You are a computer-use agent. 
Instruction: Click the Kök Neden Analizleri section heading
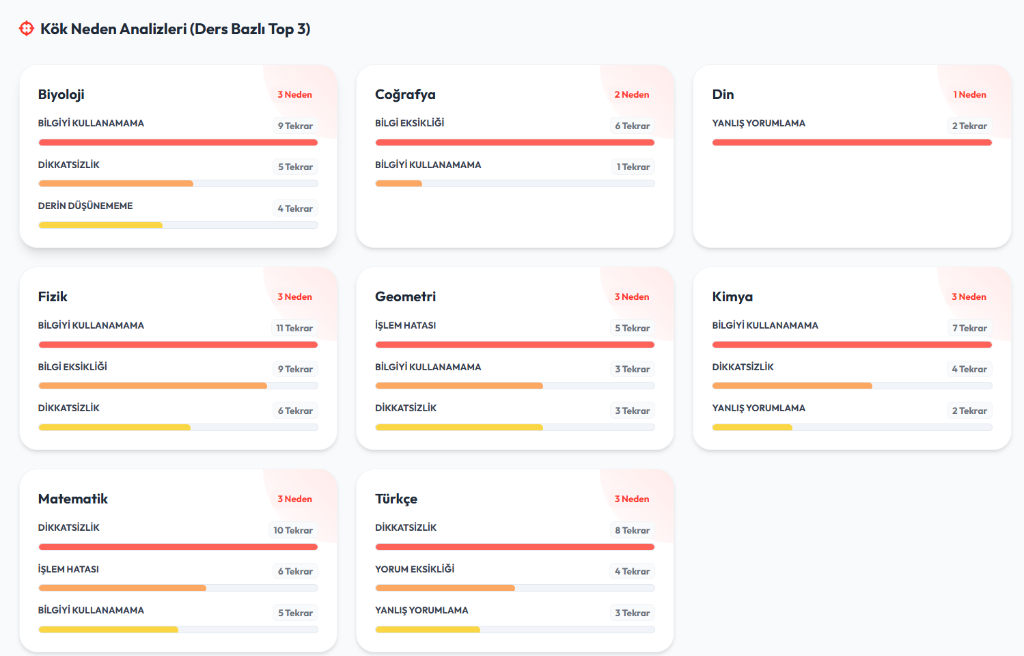tap(175, 29)
